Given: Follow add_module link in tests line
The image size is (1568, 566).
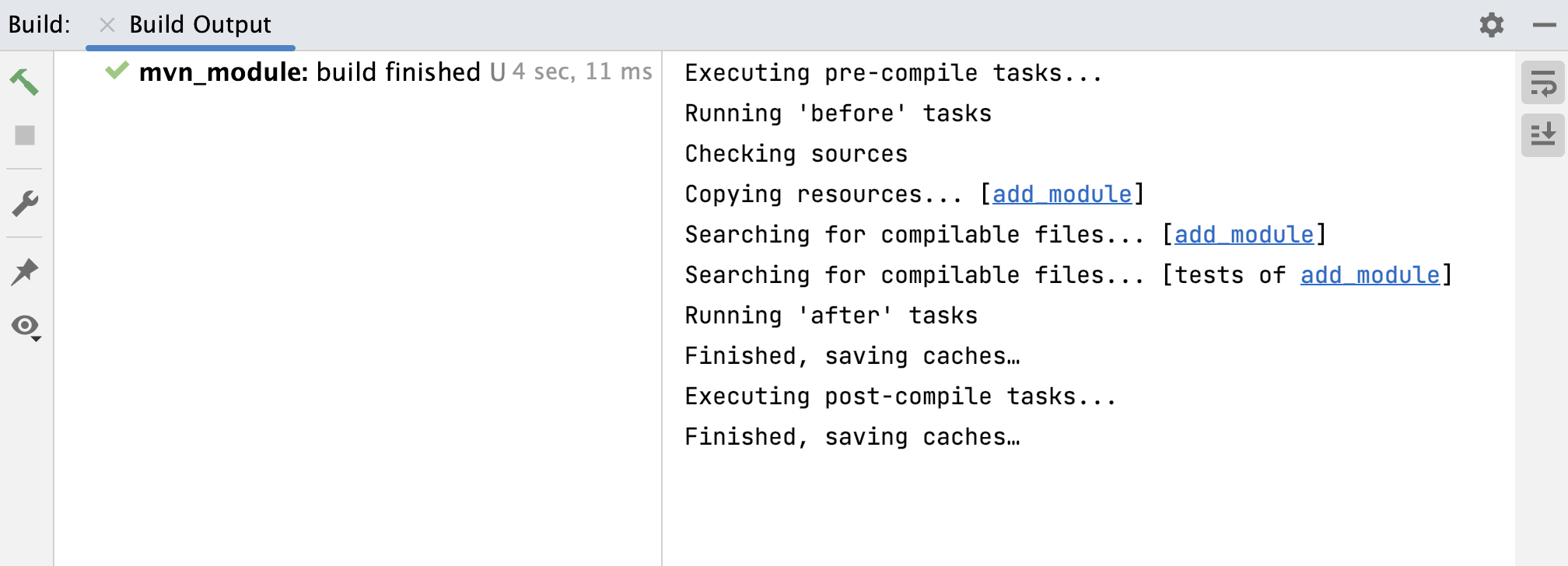Looking at the screenshot, I should click(x=1370, y=275).
